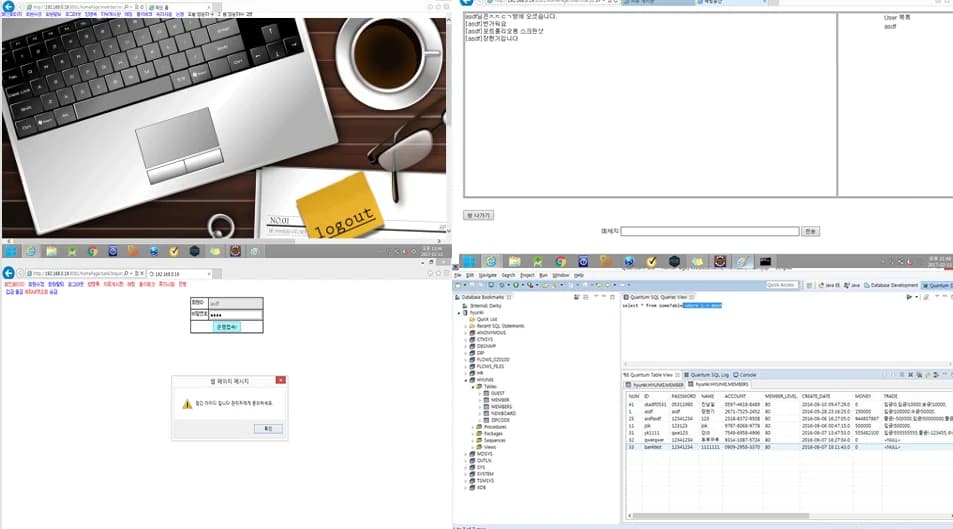Screen dimensions: 953x529
Task: Click the PASSWORD column header in the table view
Action: [x=683, y=396]
